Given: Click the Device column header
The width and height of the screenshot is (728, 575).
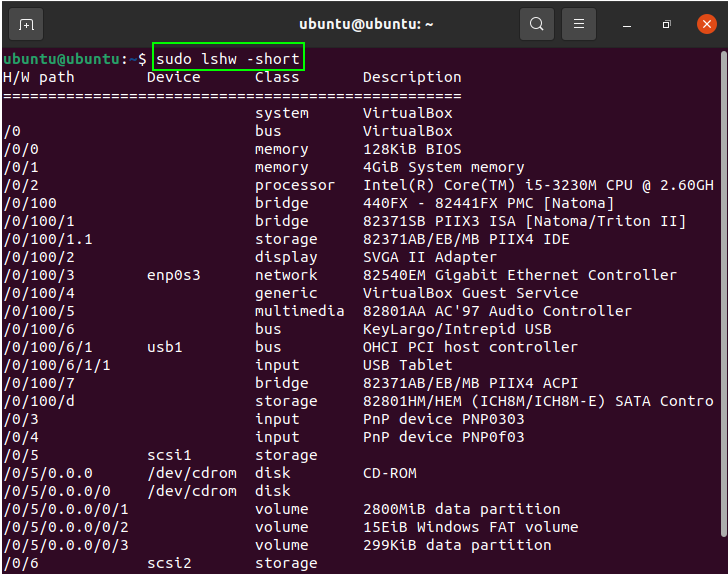Looking at the screenshot, I should point(174,77).
